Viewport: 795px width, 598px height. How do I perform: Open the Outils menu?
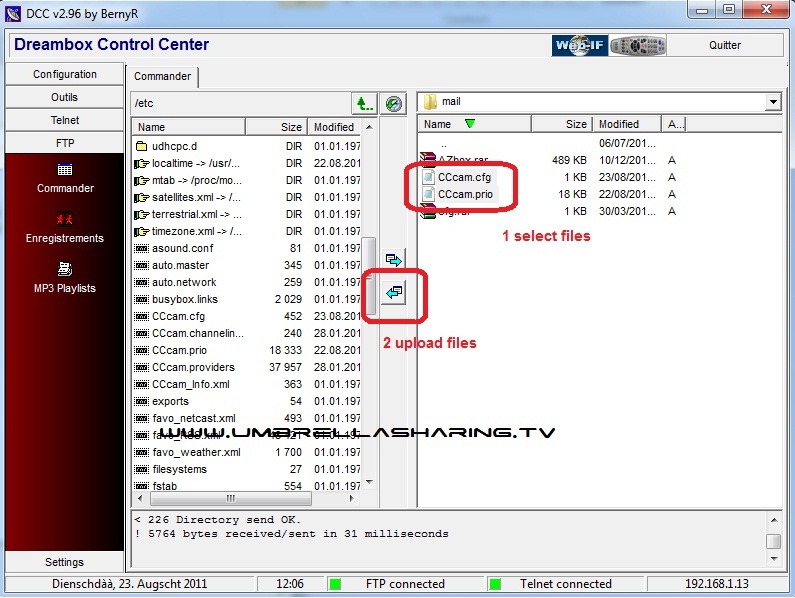point(64,97)
